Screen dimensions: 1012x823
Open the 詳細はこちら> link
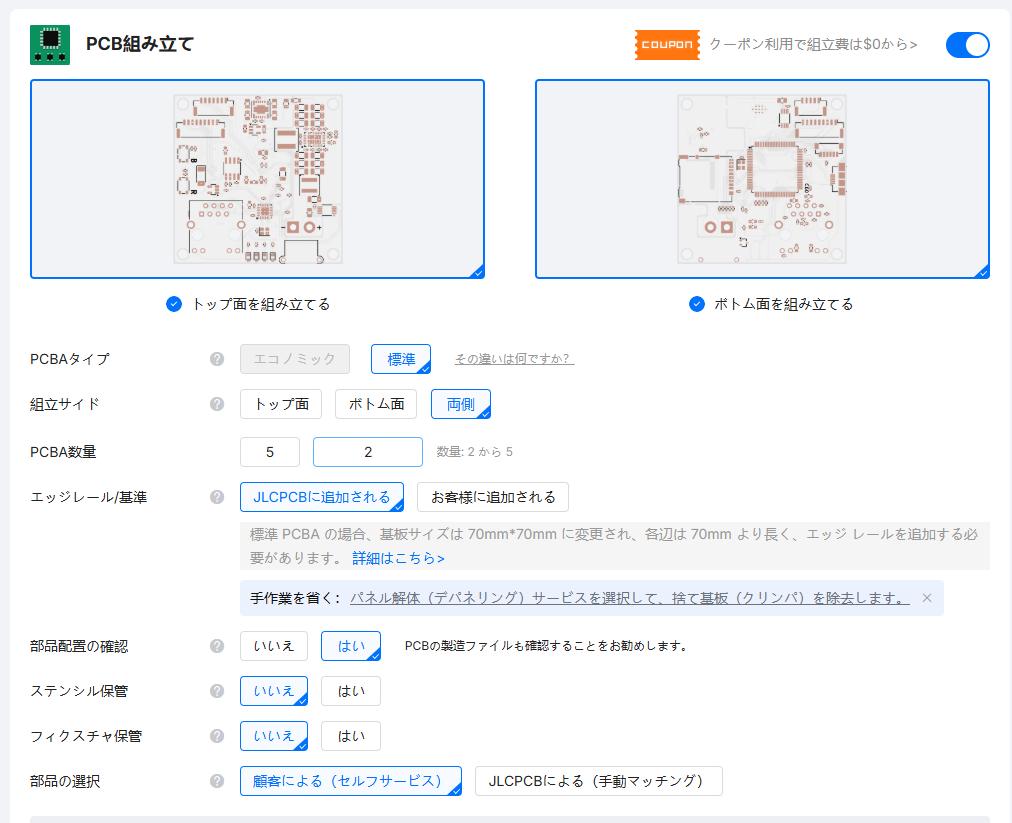pos(398,558)
